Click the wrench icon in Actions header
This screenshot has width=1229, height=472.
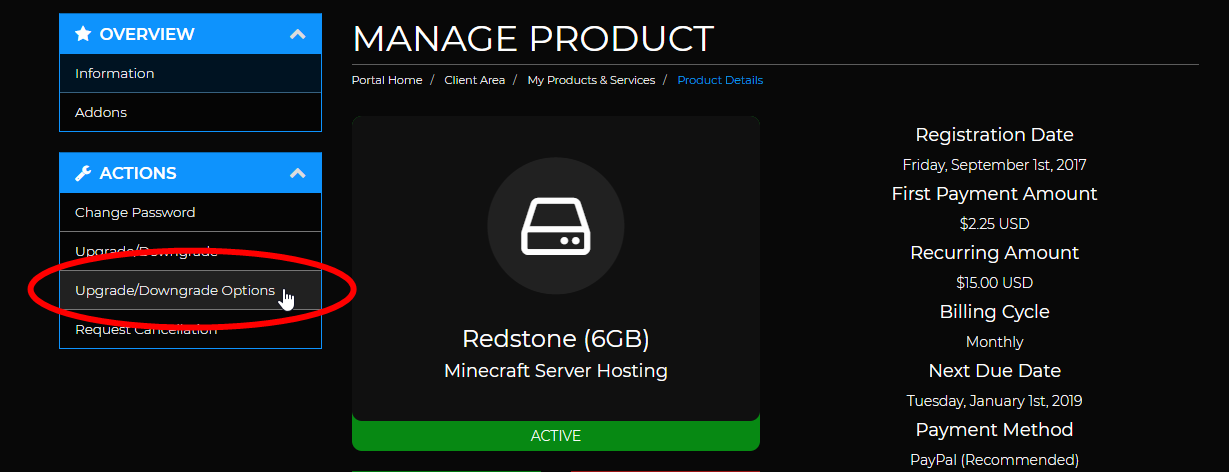pos(83,173)
